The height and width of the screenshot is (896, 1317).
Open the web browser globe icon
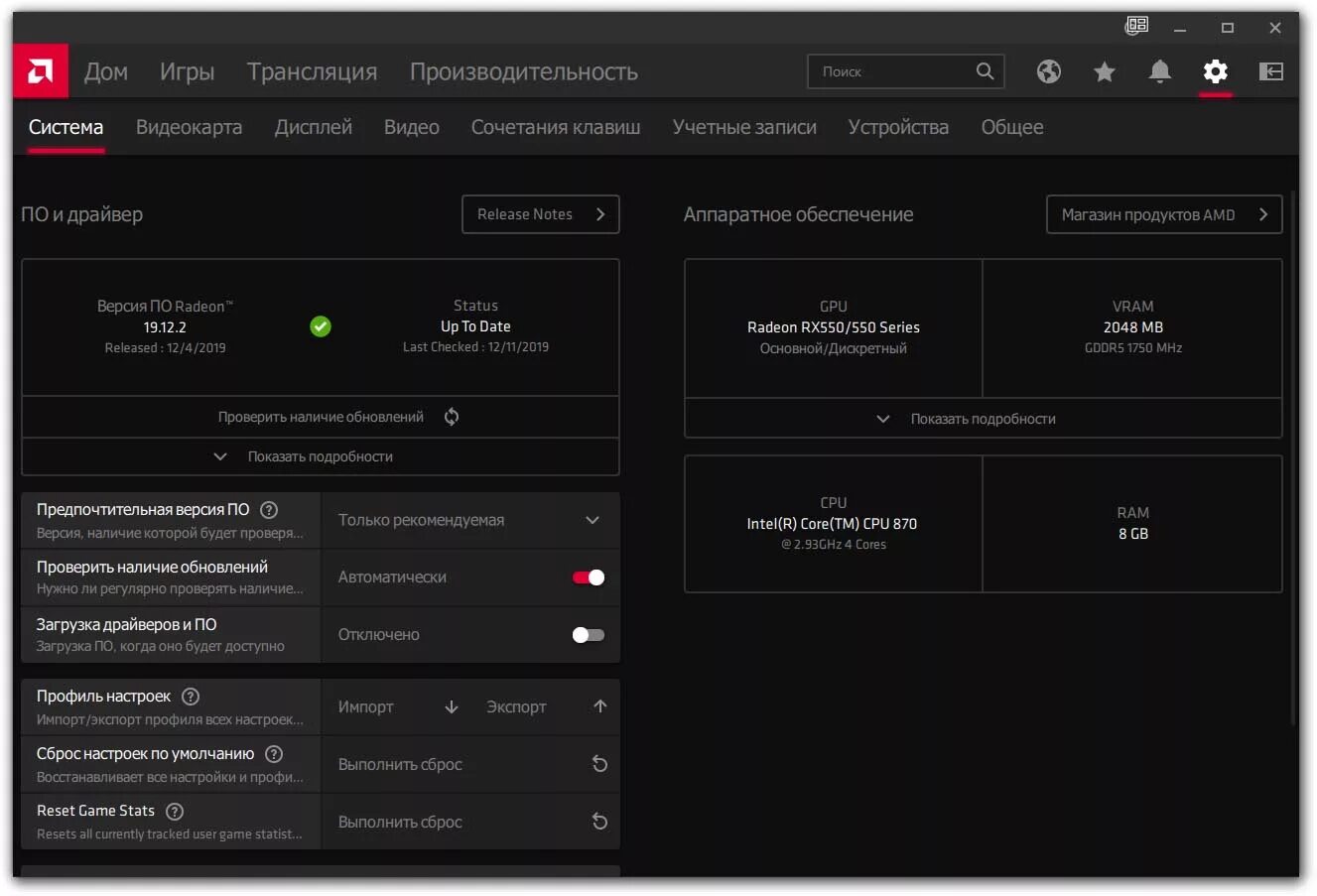pyautogui.click(x=1049, y=71)
